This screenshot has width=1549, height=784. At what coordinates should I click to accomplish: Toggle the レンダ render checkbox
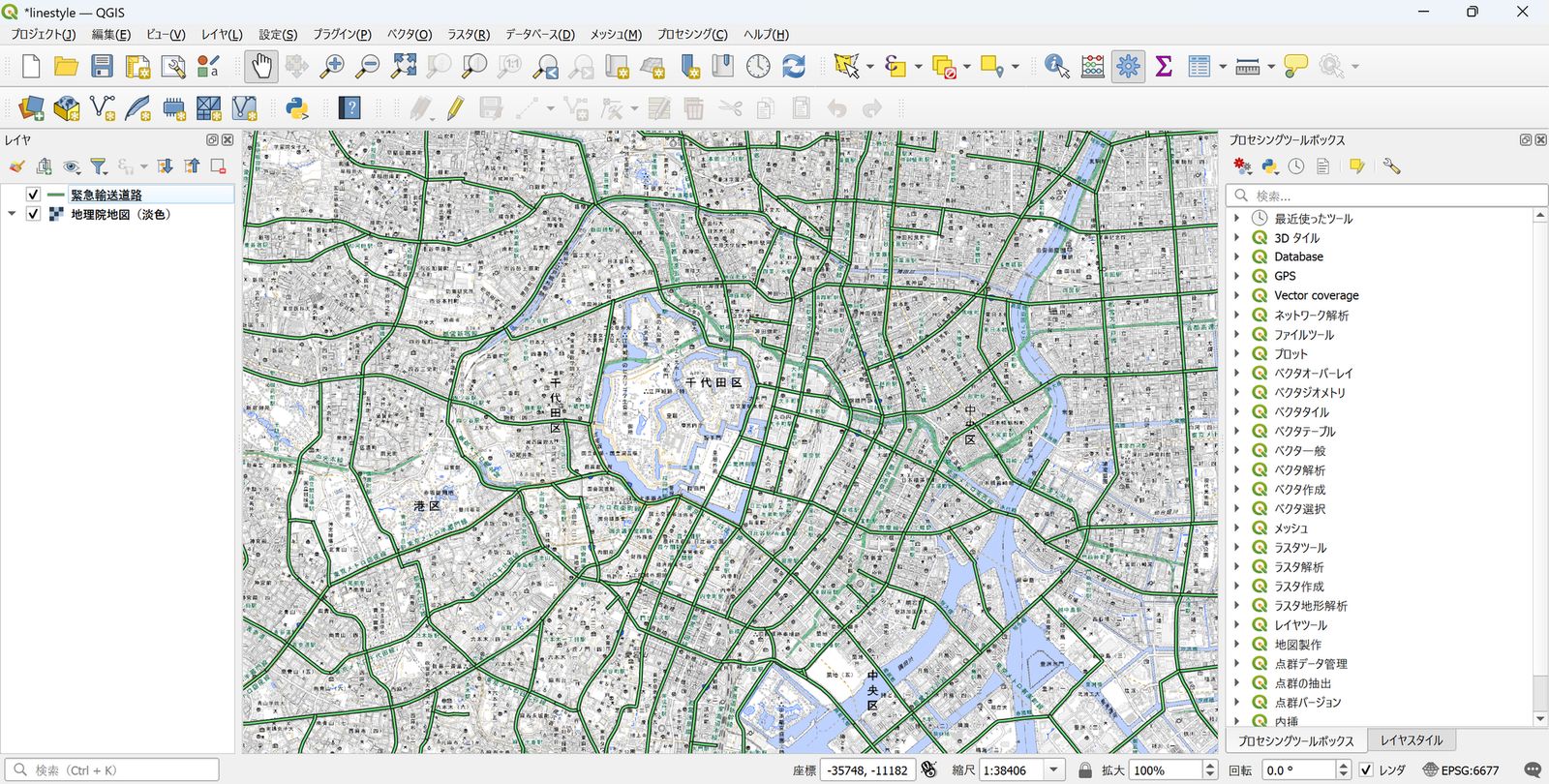[1366, 770]
